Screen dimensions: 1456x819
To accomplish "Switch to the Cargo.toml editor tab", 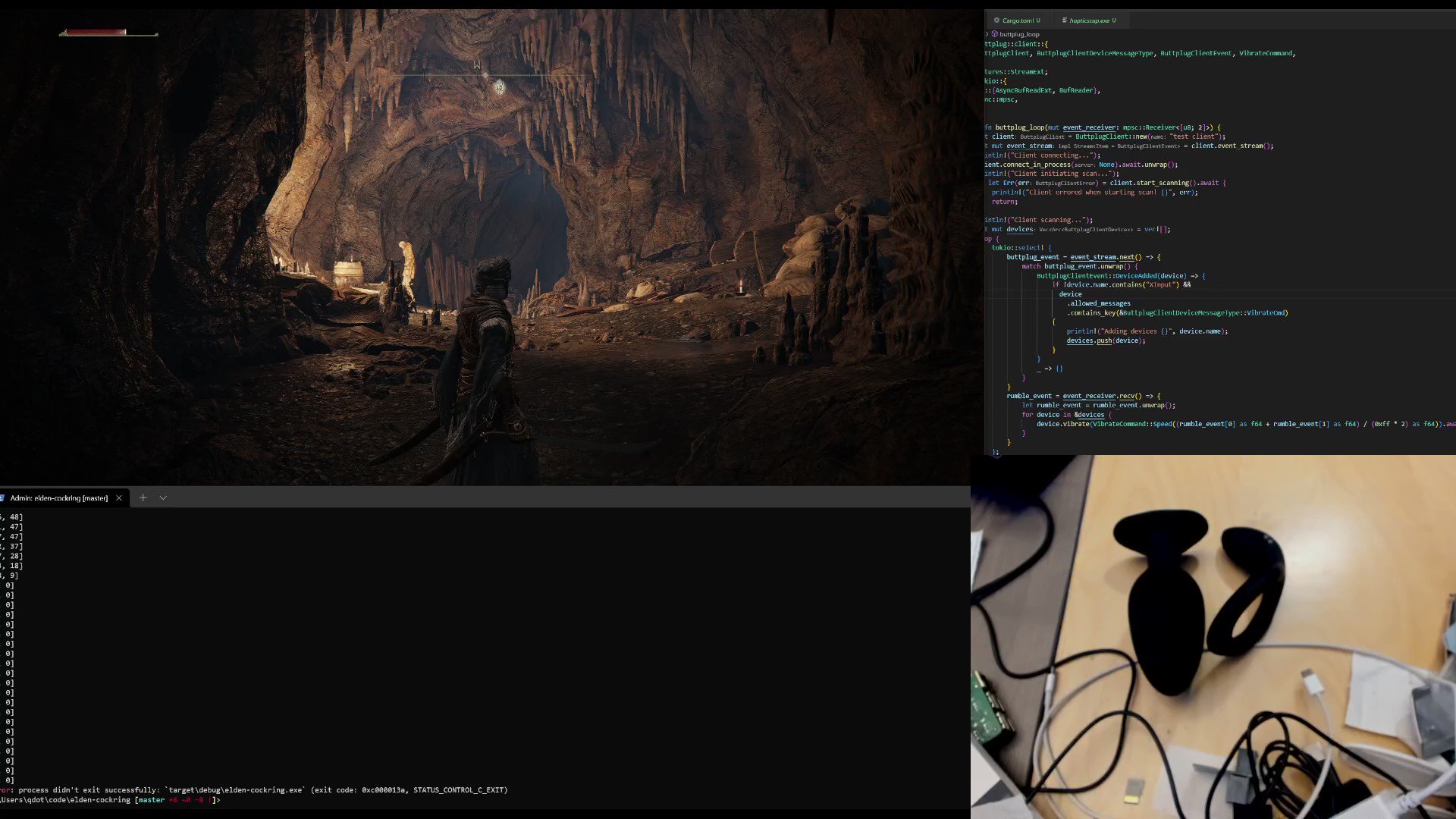I will [1018, 20].
